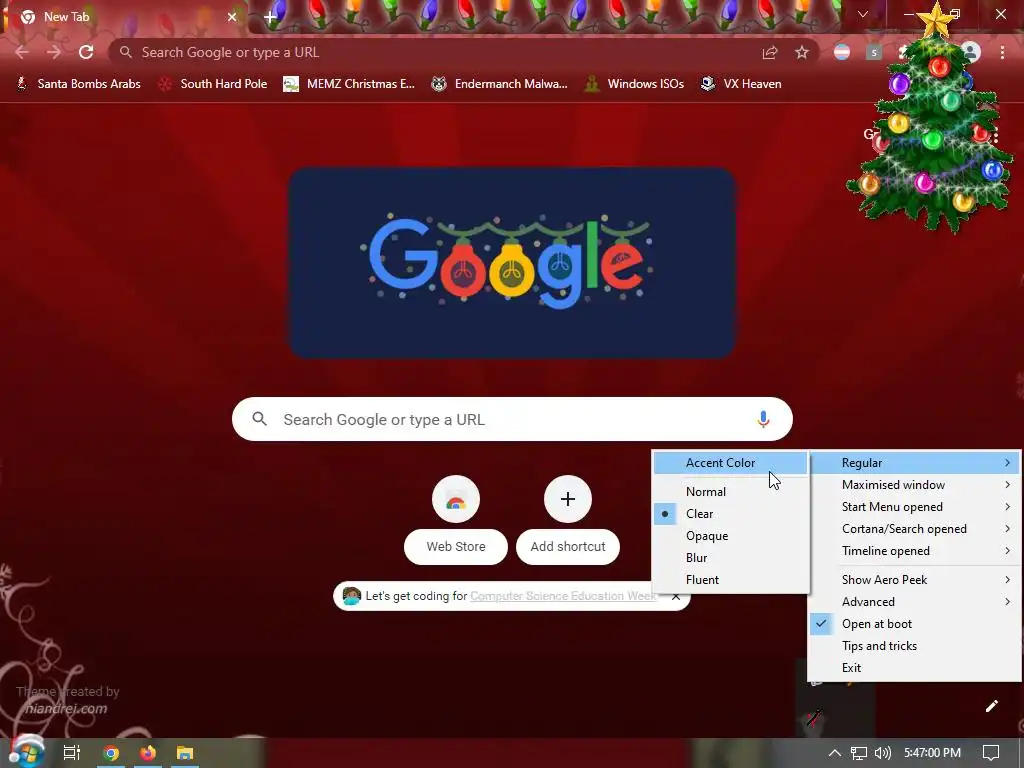Image resolution: width=1024 pixels, height=768 pixels.
Task: Open the Santa Bombs Arabs bookmark
Action: point(78,84)
